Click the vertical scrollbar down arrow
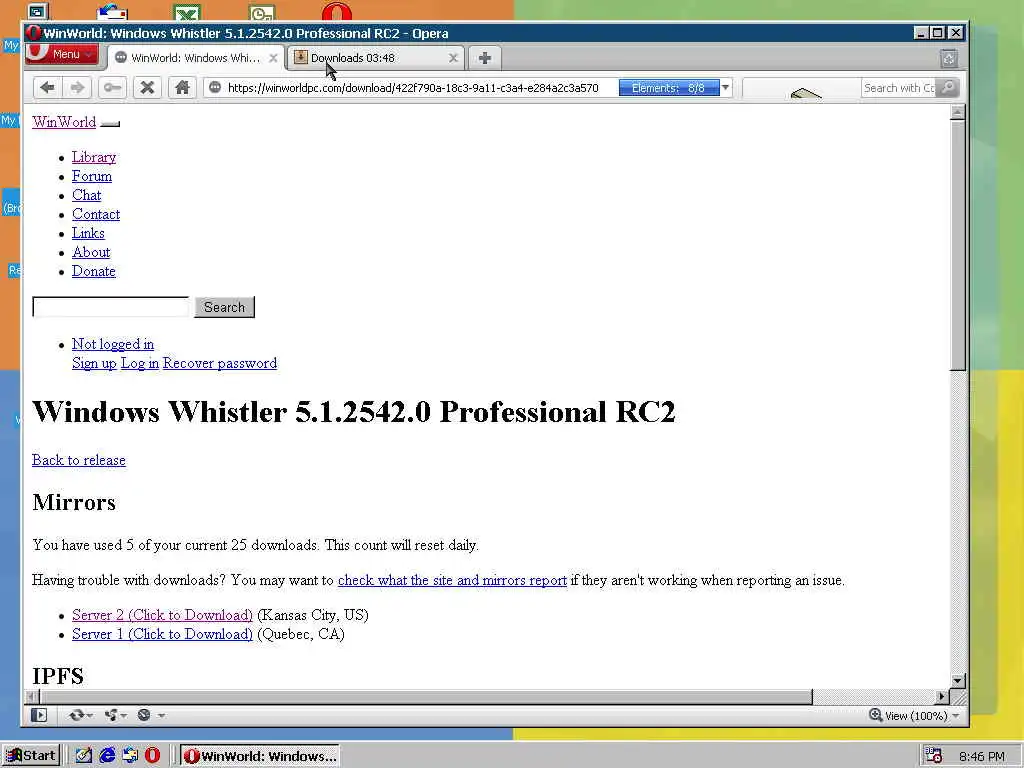 click(x=957, y=680)
